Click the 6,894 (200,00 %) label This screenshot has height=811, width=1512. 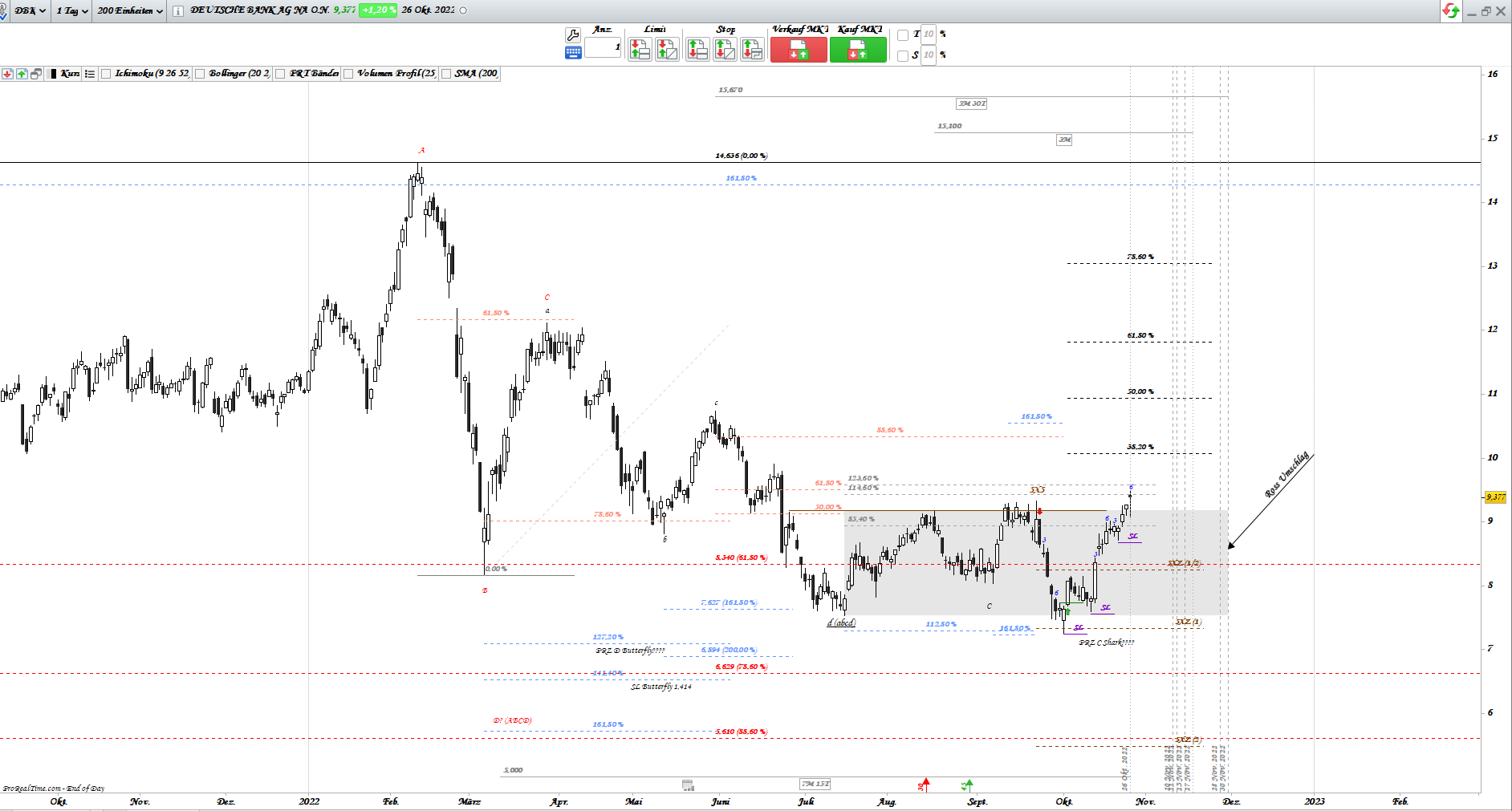coord(729,650)
